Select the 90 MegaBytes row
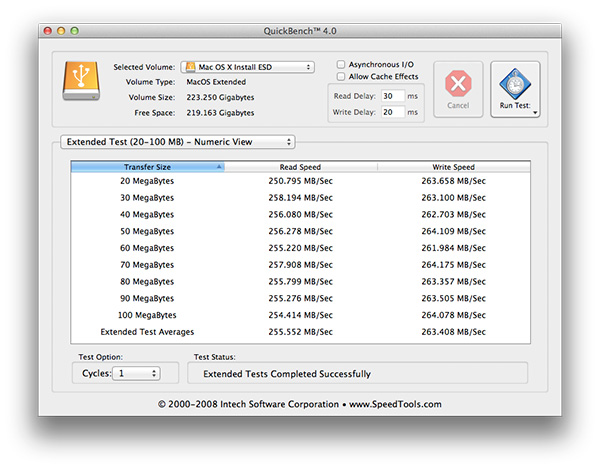 coord(300,298)
